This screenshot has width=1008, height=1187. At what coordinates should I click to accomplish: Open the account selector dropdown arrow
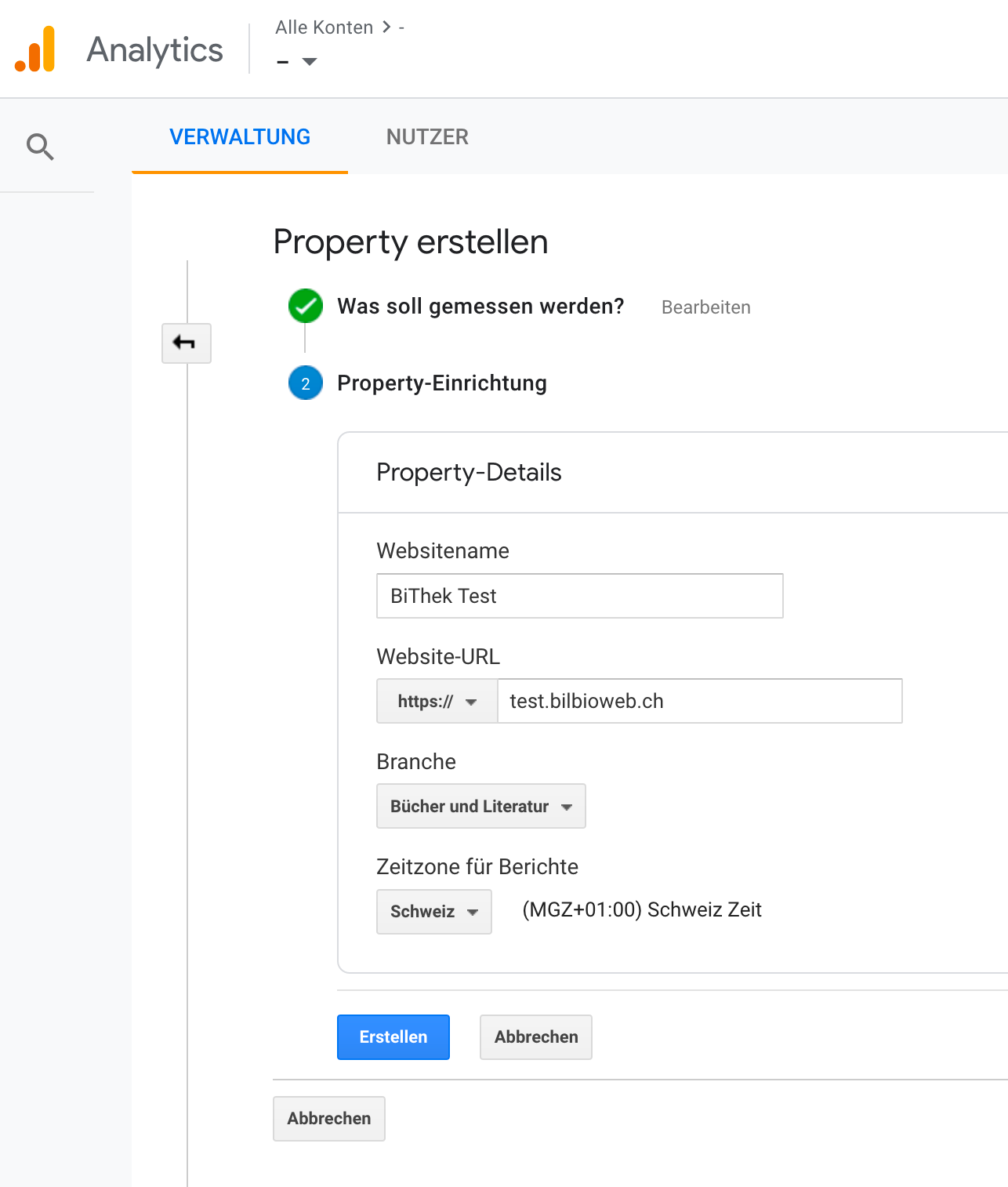309,61
